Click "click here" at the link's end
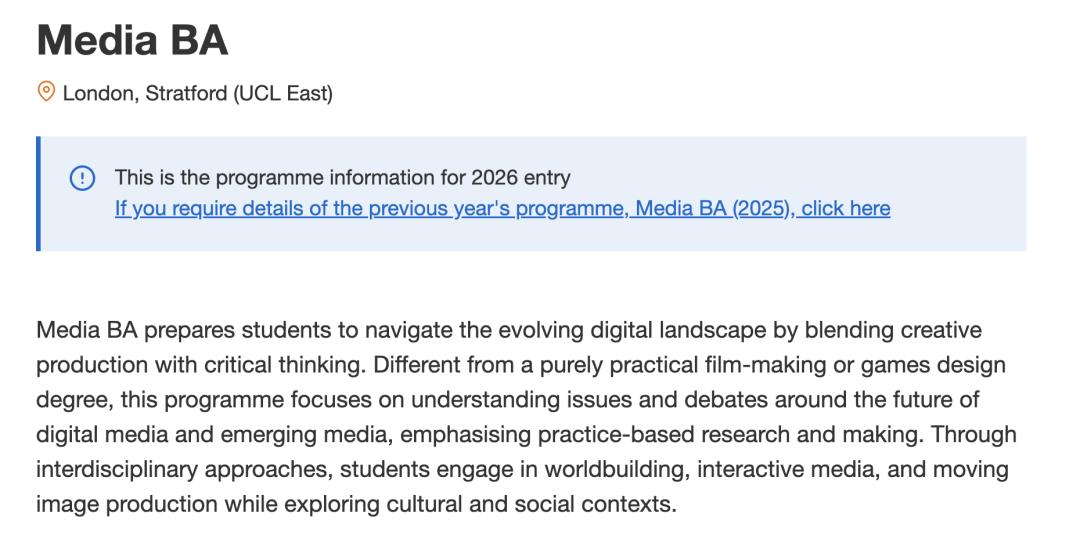The height and width of the screenshot is (535, 1080). [x=846, y=208]
